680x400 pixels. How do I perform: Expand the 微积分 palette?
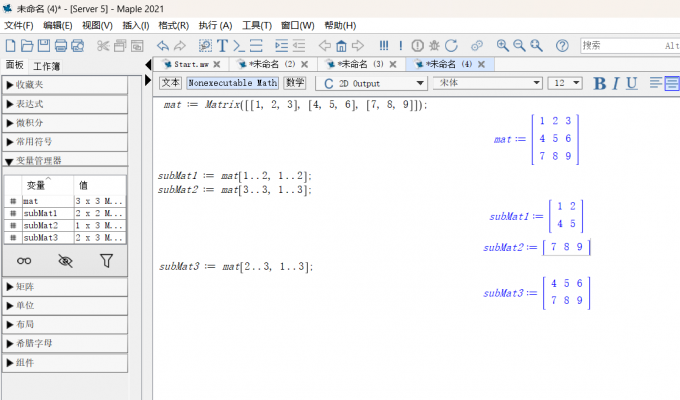click(64, 122)
